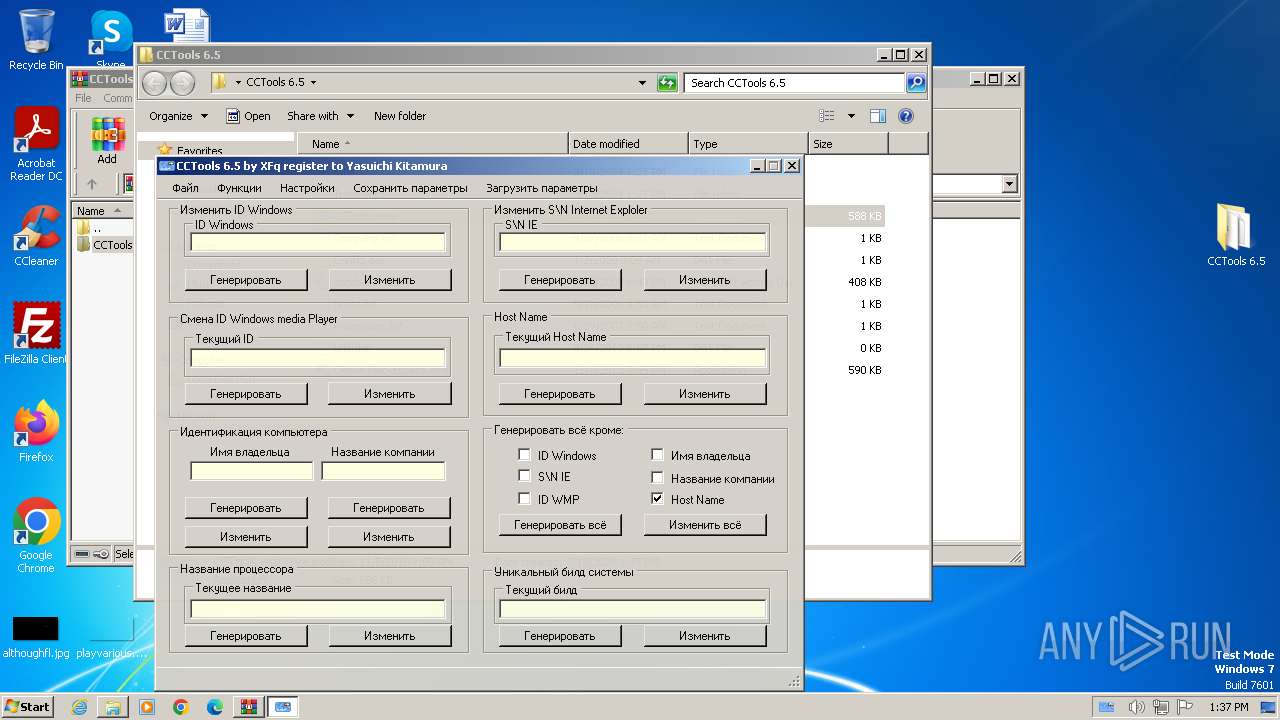Open Acrobat Reader DC desktop icon
The height and width of the screenshot is (720, 1280).
36,144
